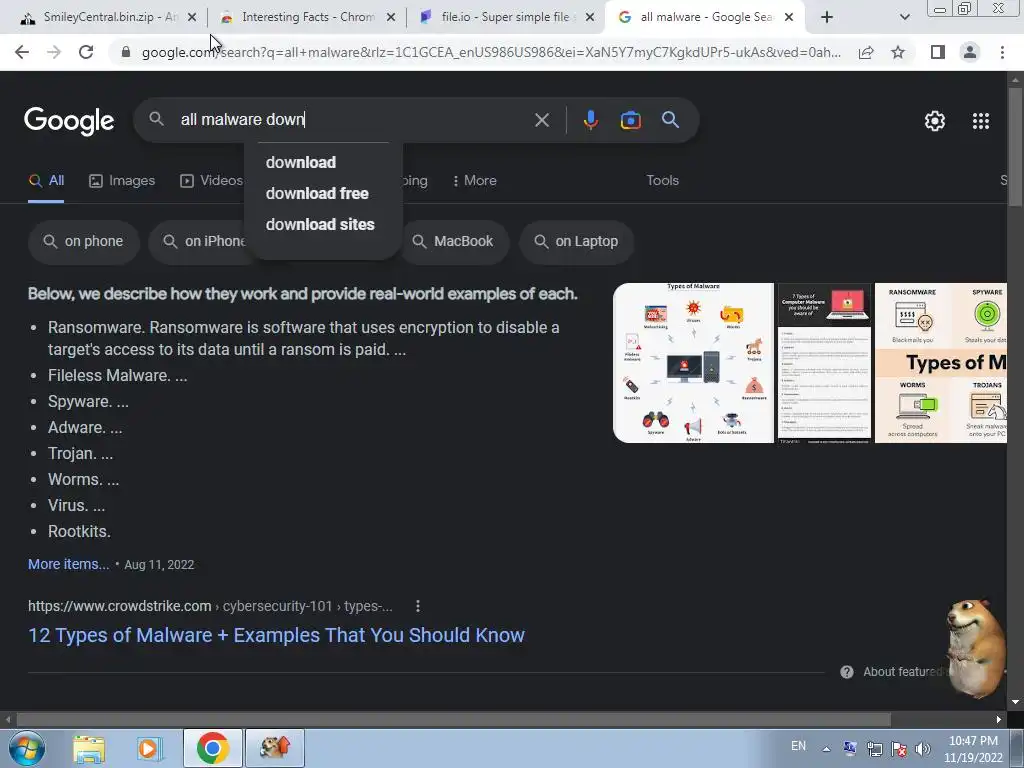Click the Google logo
The width and height of the screenshot is (1024, 768).
(69, 121)
